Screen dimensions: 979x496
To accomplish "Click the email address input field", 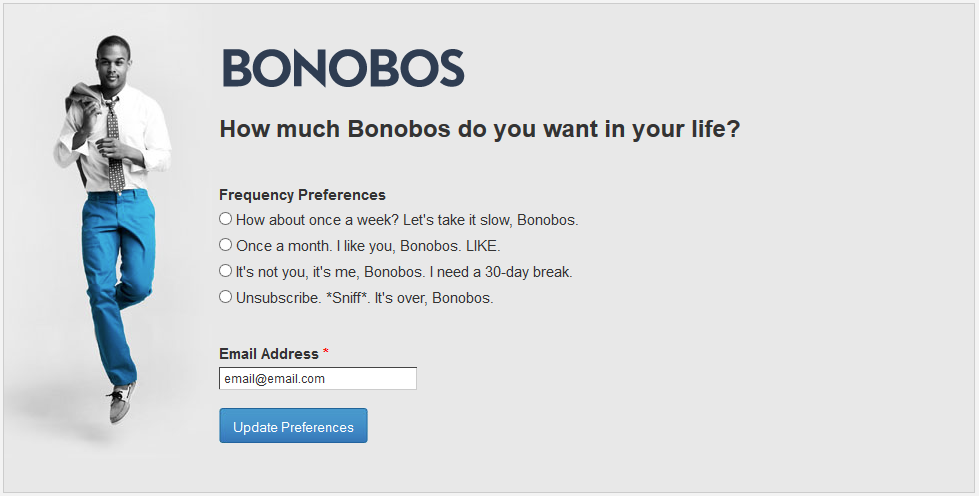I will coord(317,379).
